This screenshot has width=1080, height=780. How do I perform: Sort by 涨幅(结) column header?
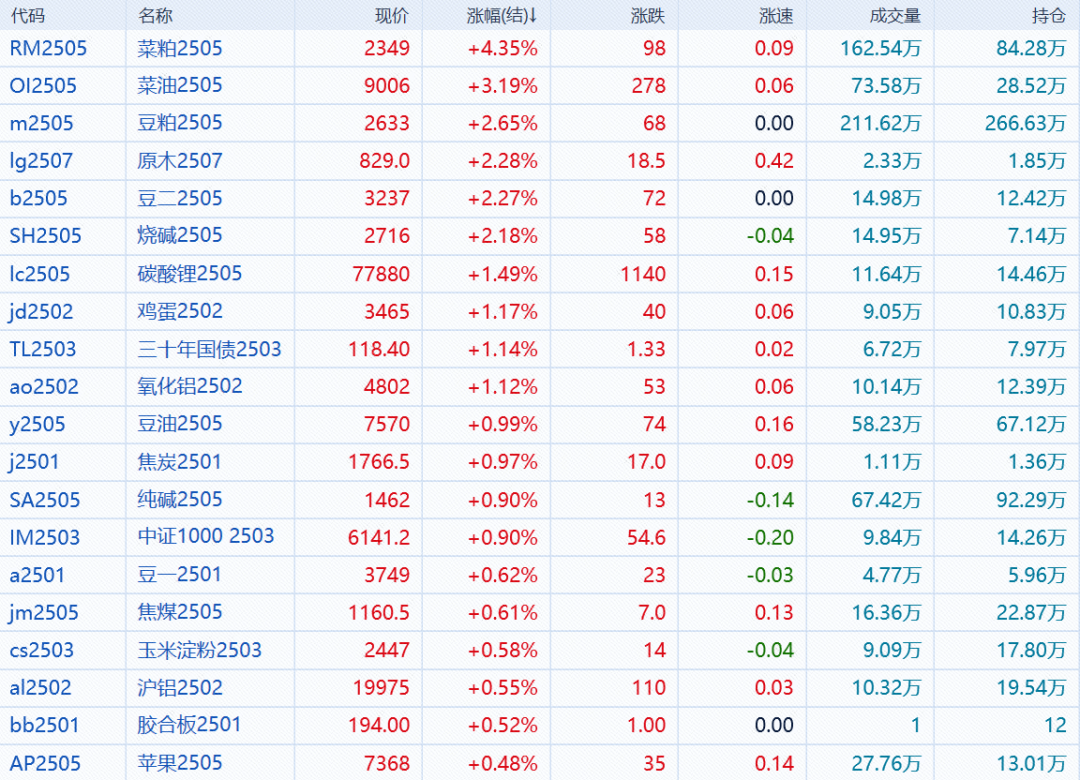coord(501,16)
